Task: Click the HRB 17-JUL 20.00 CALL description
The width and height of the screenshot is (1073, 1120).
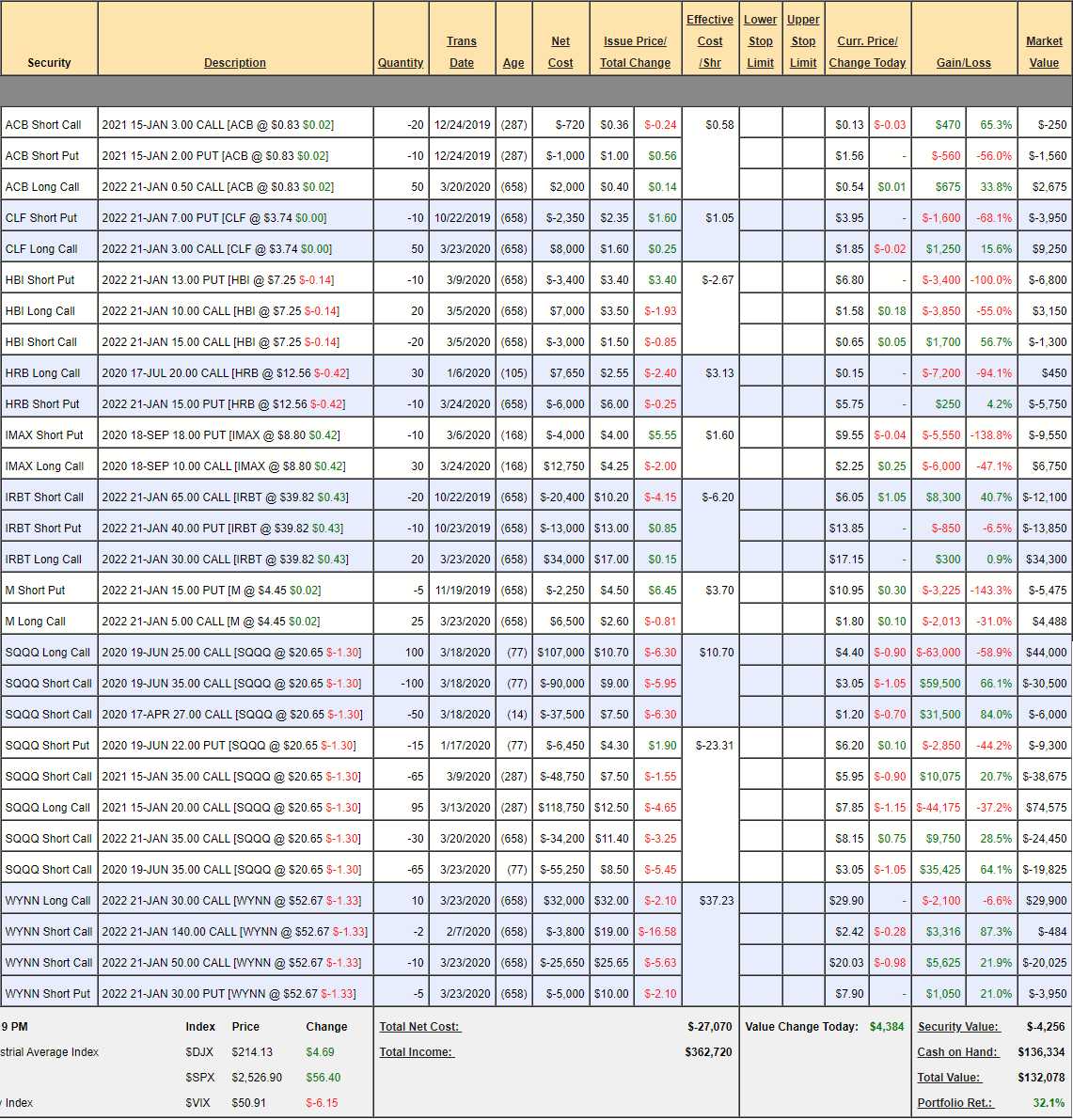Action: tap(225, 373)
